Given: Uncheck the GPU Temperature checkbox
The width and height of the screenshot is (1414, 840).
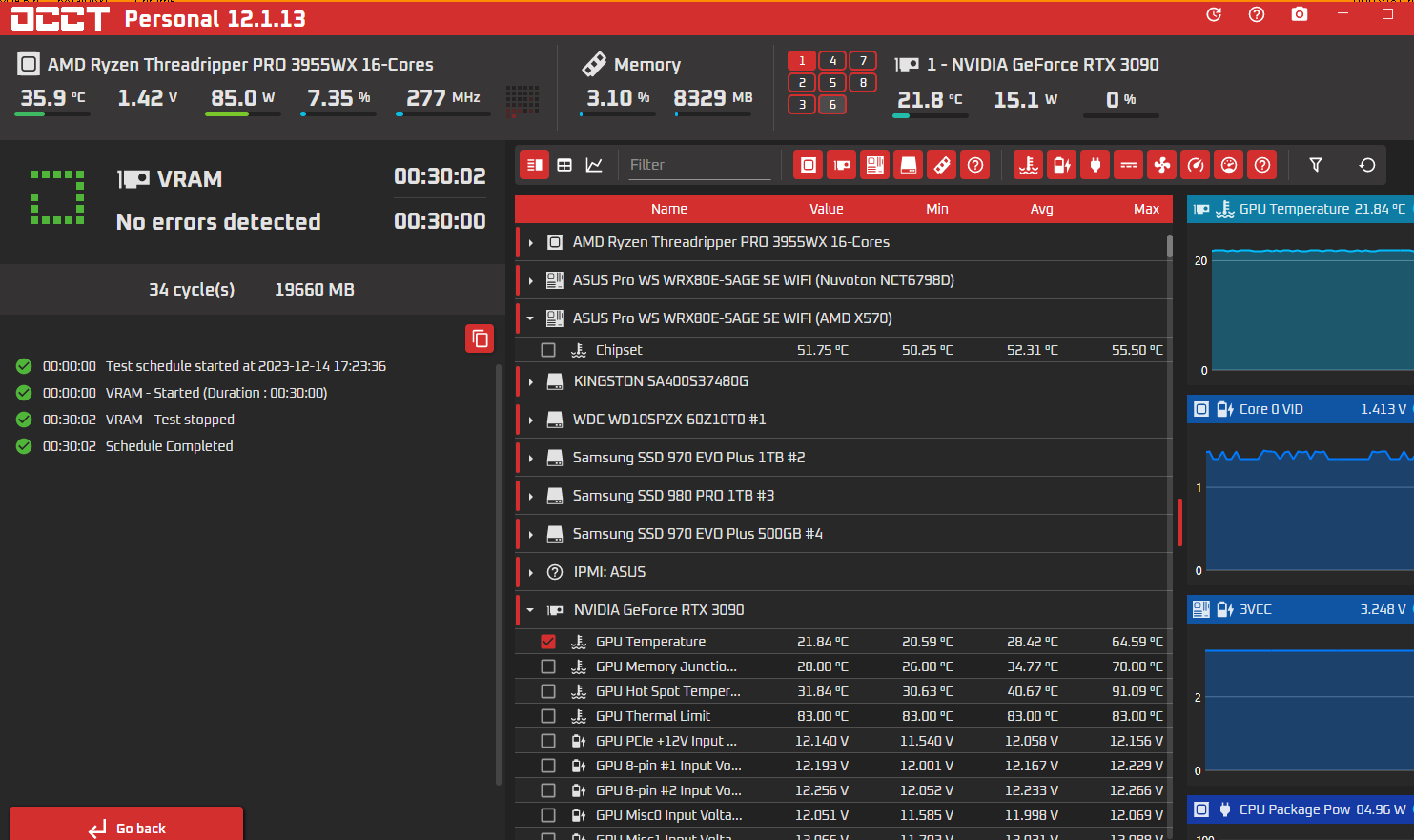Looking at the screenshot, I should [x=548, y=642].
